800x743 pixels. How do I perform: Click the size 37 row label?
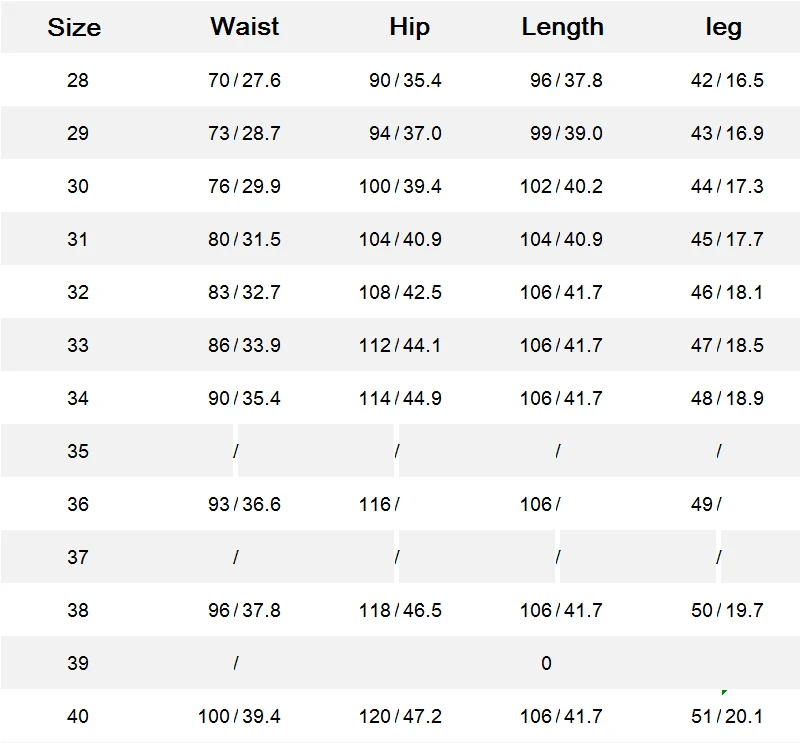[x=78, y=557]
